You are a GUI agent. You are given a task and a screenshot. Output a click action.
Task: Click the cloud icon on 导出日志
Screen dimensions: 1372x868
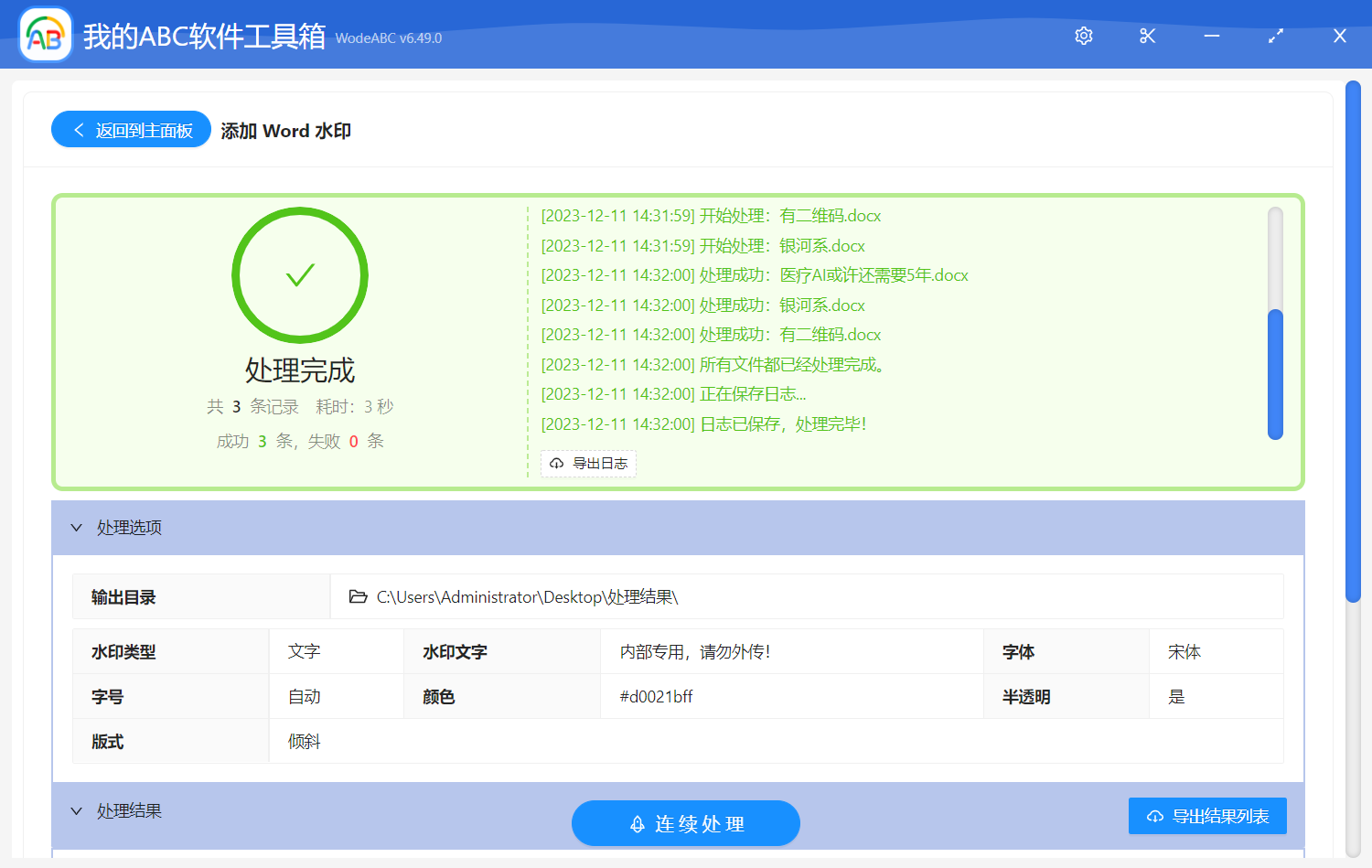[556, 464]
